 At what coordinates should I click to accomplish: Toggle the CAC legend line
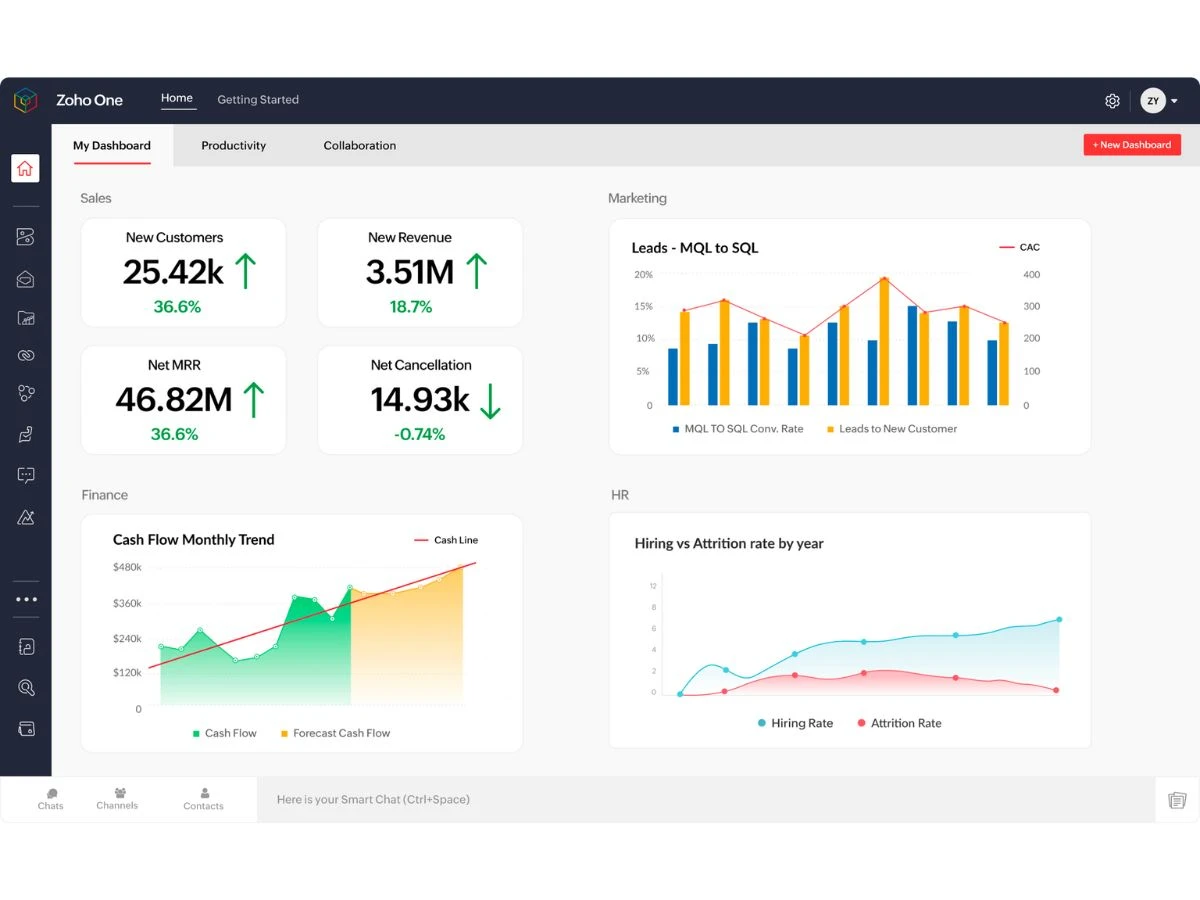coord(1020,247)
